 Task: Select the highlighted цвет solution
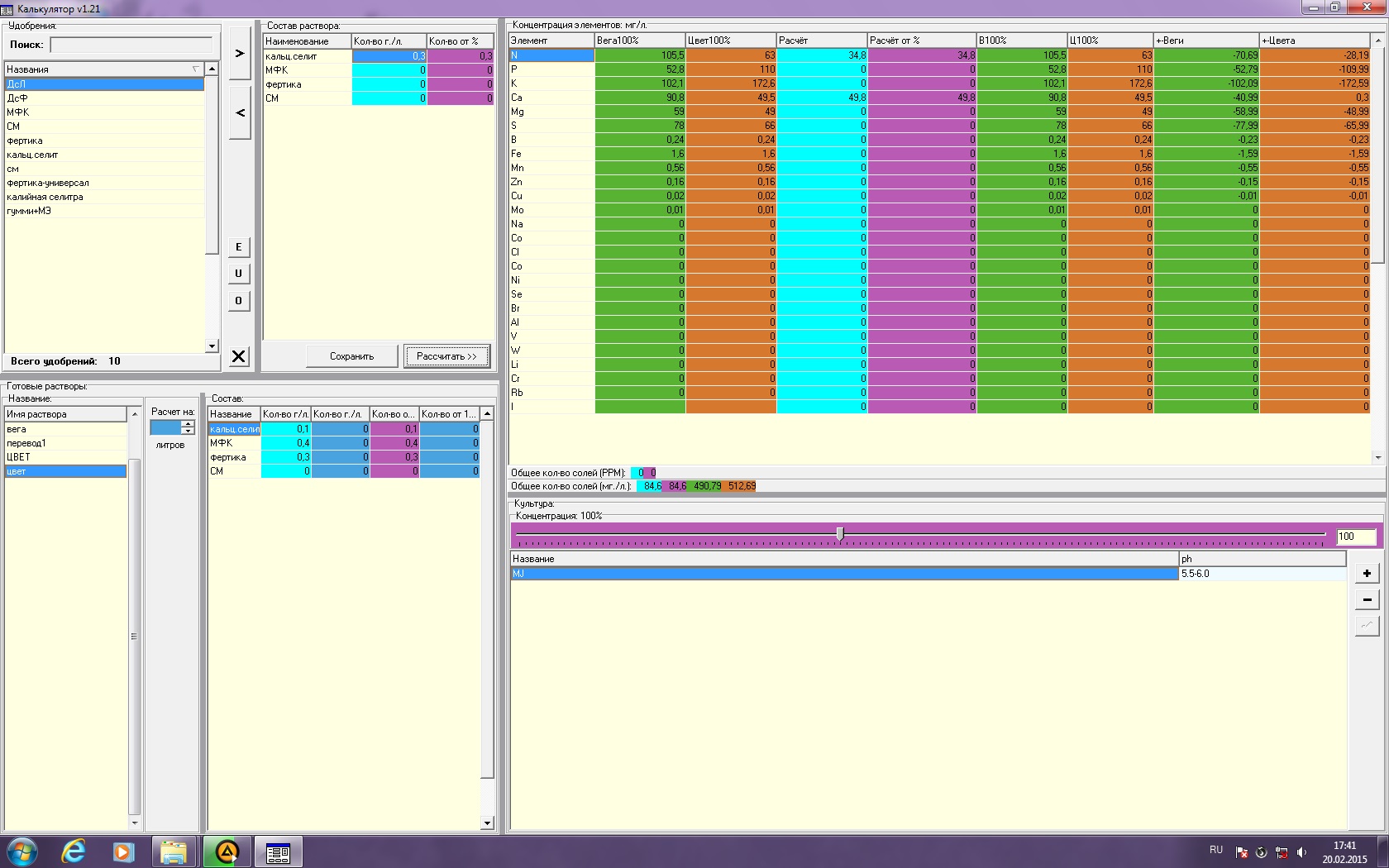tap(65, 471)
